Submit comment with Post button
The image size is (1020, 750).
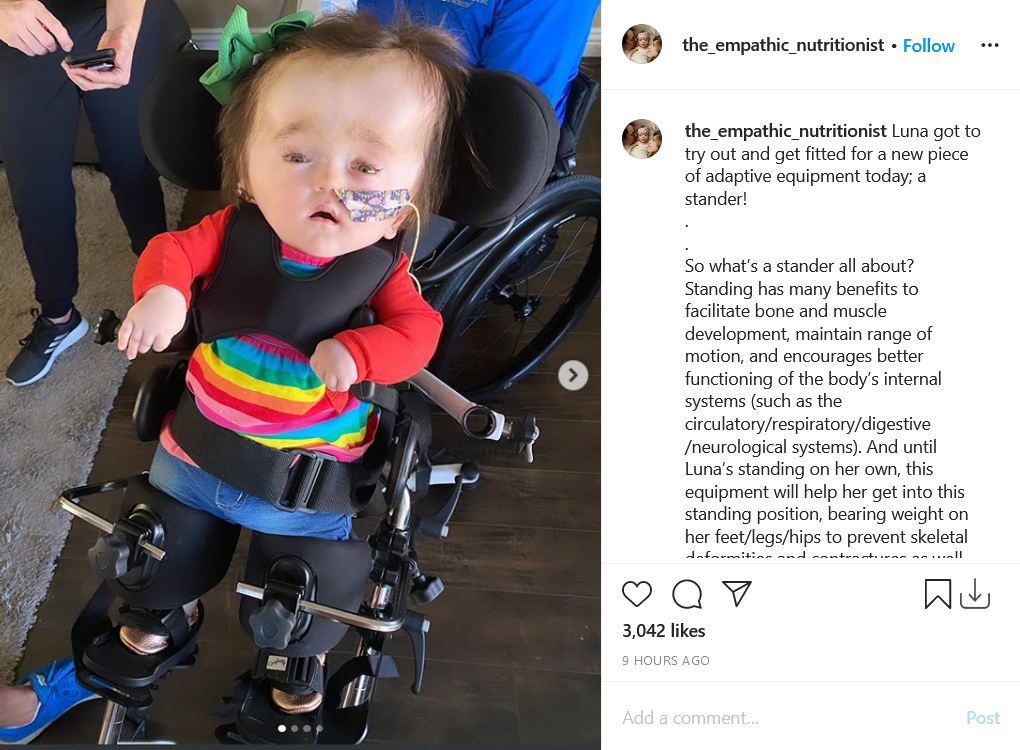(982, 717)
